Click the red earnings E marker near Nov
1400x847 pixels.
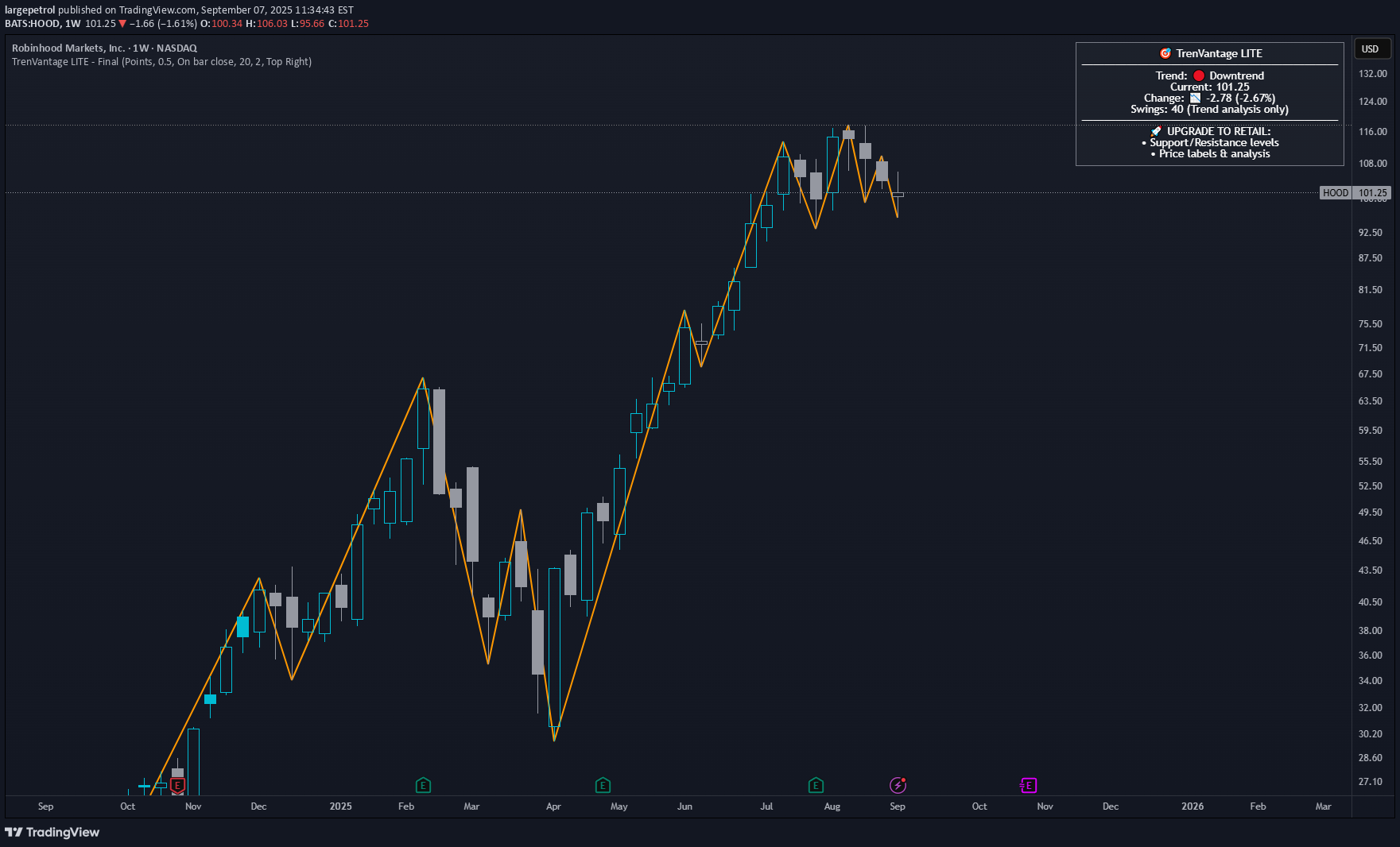click(x=177, y=785)
